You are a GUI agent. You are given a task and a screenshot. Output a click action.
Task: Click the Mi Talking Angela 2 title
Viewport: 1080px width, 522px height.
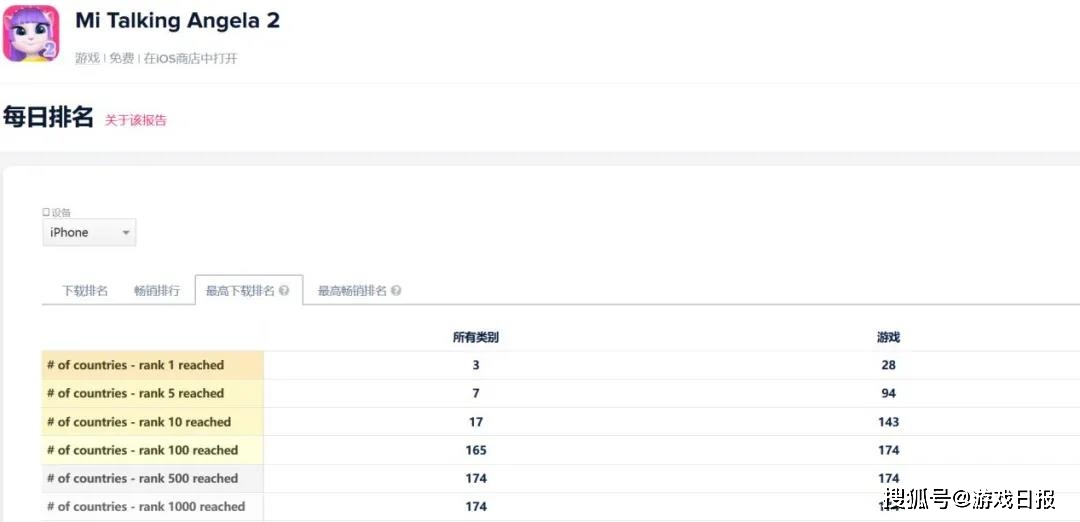point(177,21)
